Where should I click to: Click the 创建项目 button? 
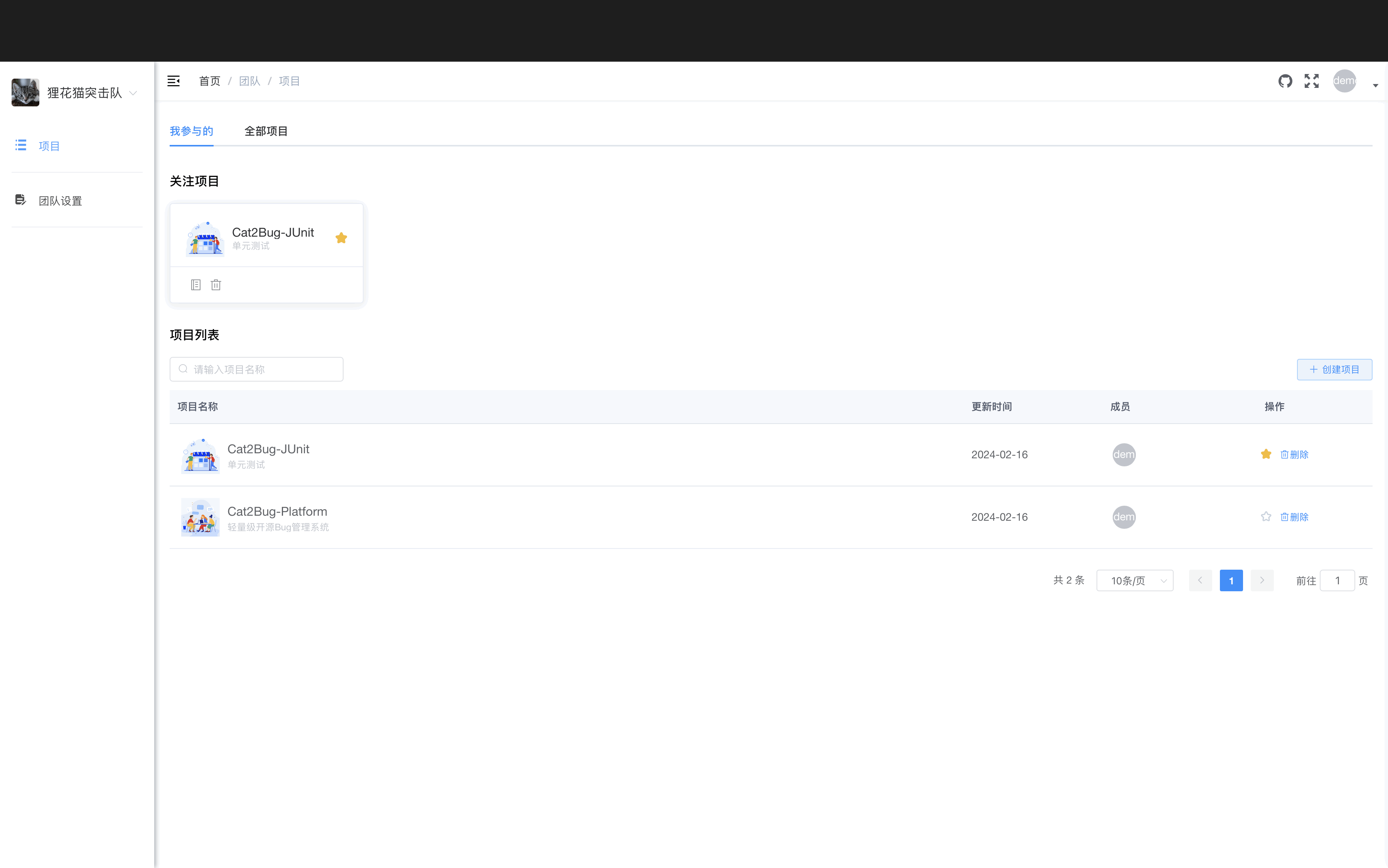coord(1334,370)
